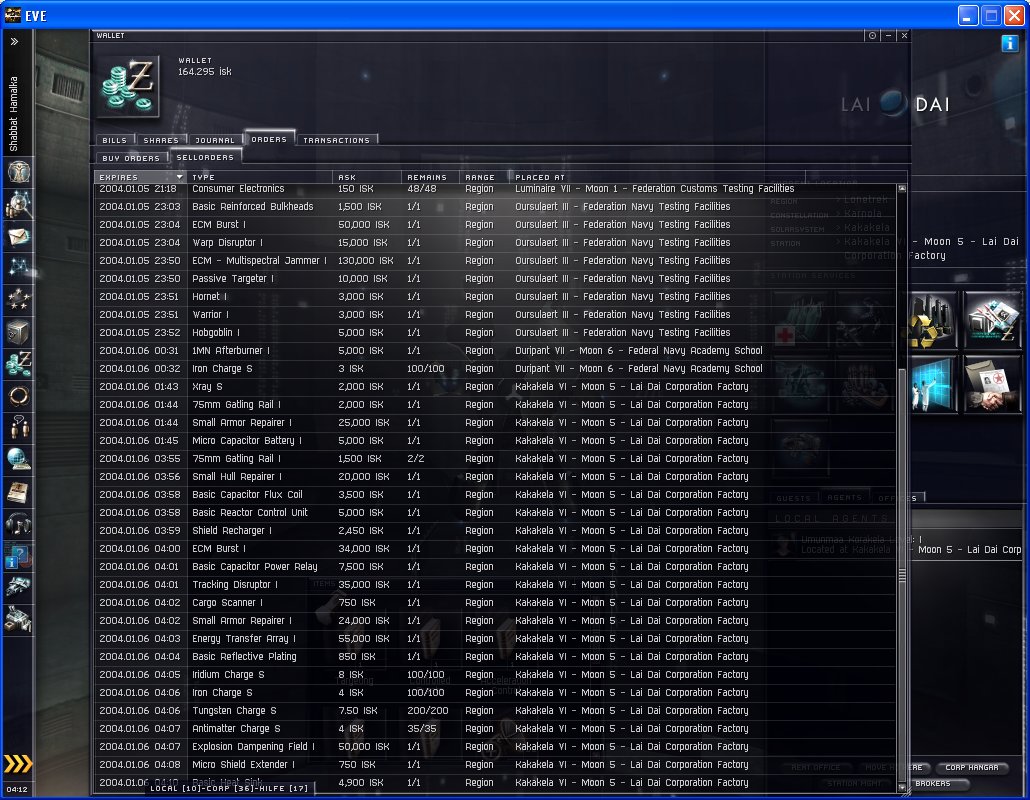This screenshot has width=1030, height=800.
Task: Switch to the Shares tab
Action: pos(161,140)
